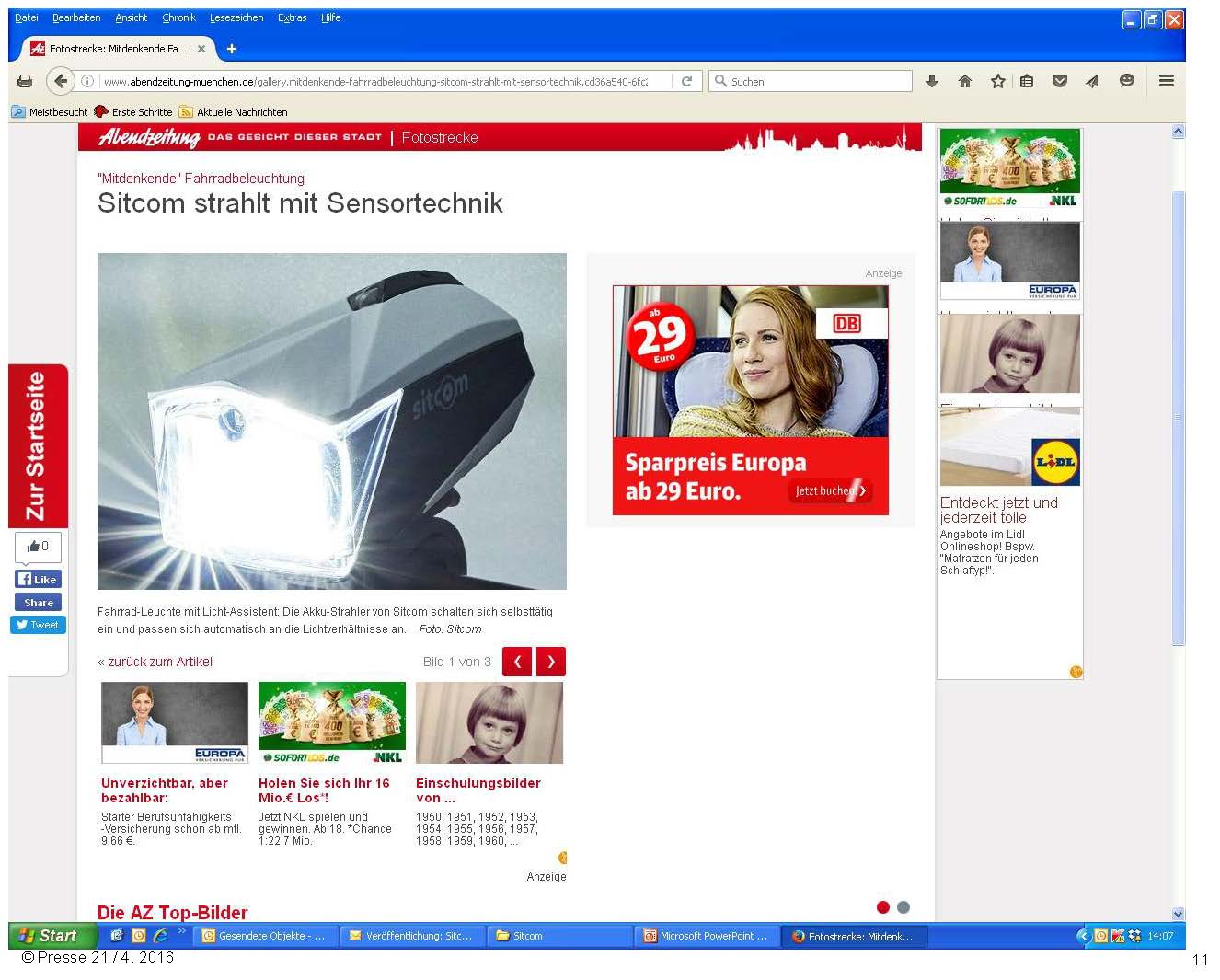Open Meistbesucht bookmarks folder
1220x980 pixels.
50,111
